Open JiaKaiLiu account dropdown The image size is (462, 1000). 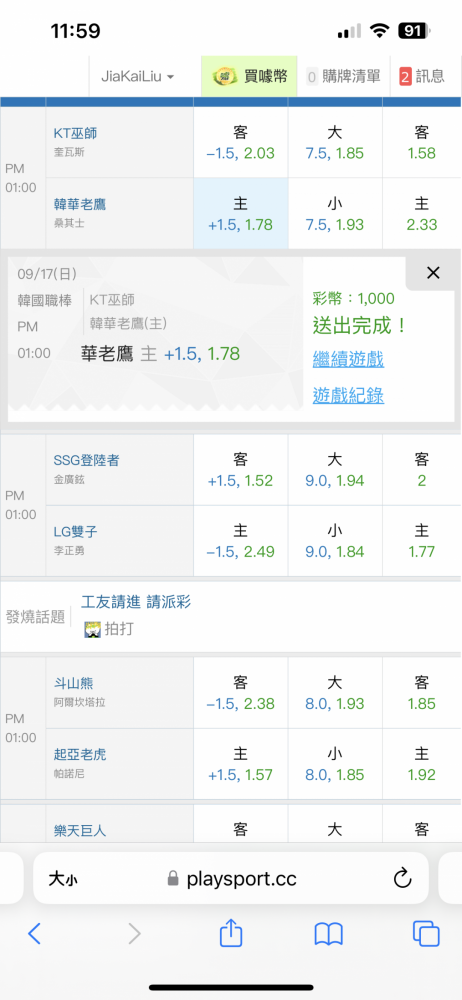point(137,77)
